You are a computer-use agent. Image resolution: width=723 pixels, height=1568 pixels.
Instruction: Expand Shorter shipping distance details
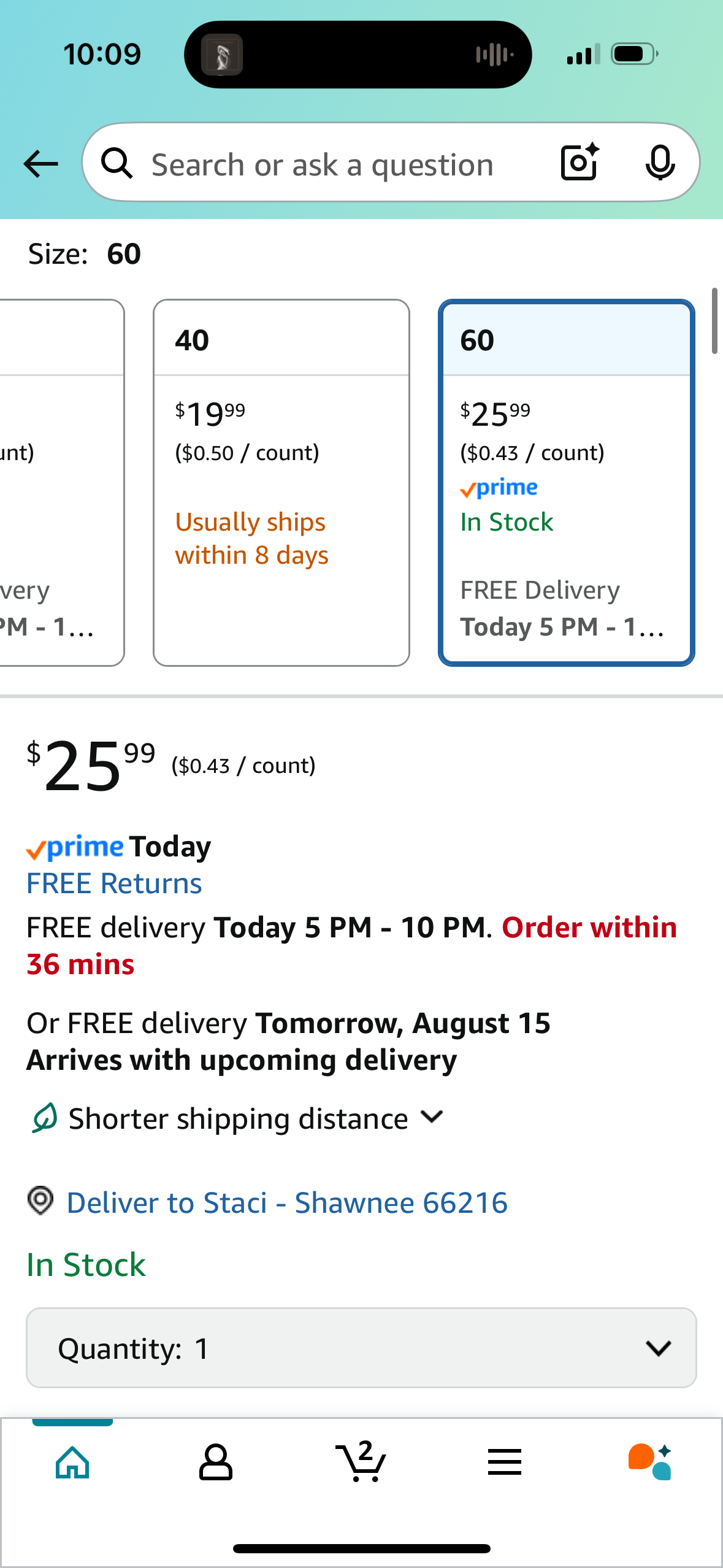238,1118
